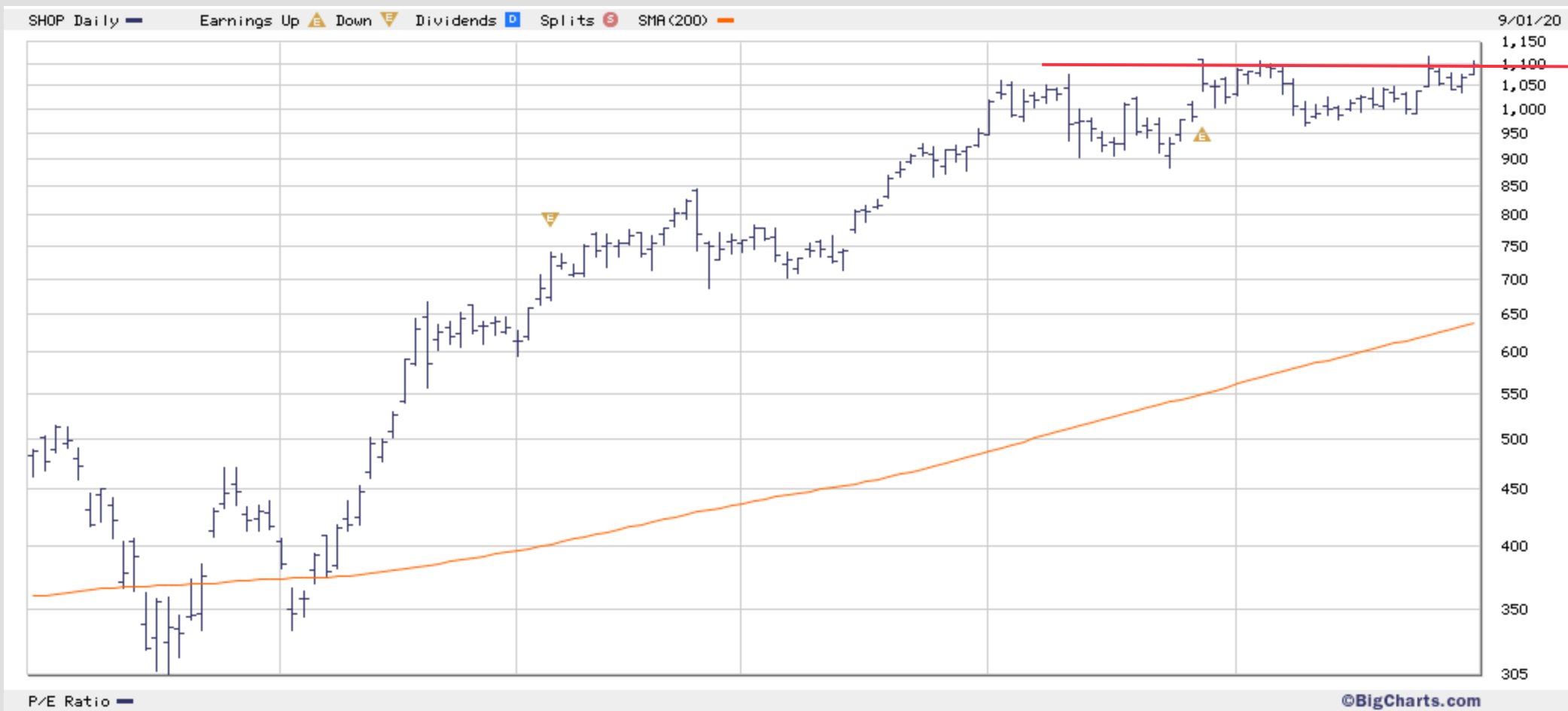Click the Earnings Down triangle legend icon

(389, 20)
